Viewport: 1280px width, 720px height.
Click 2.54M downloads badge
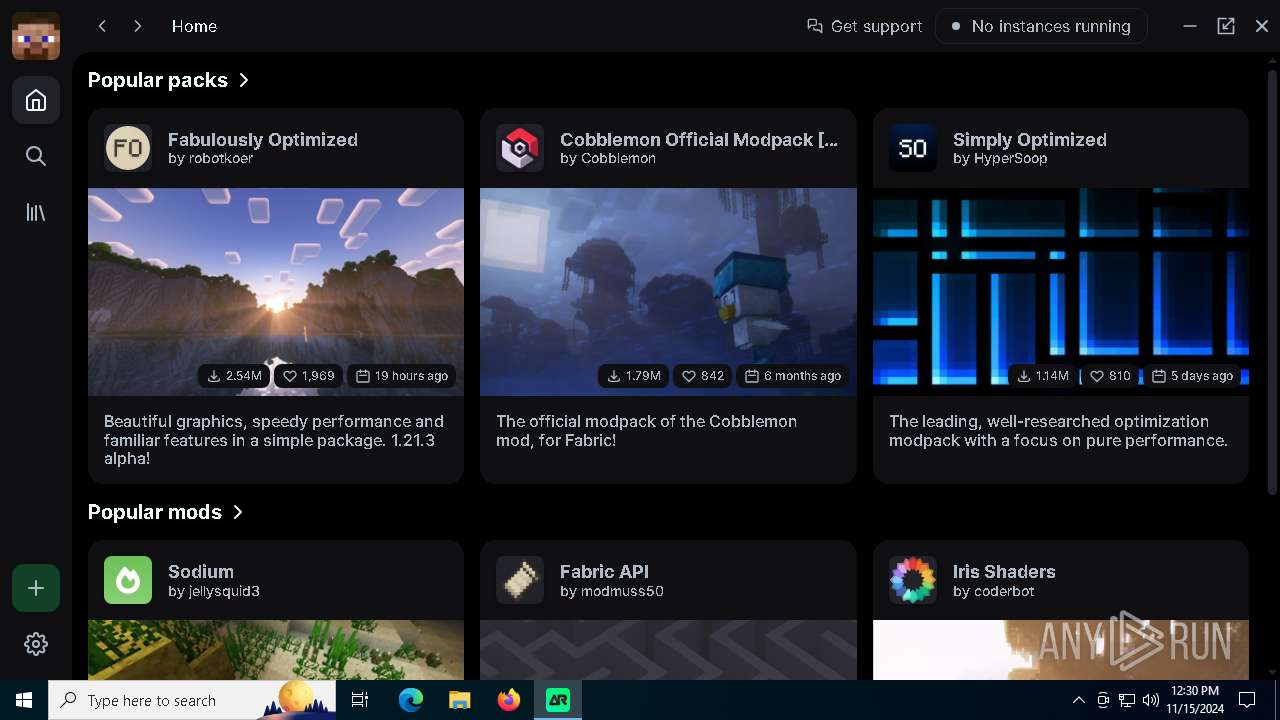[235, 376]
